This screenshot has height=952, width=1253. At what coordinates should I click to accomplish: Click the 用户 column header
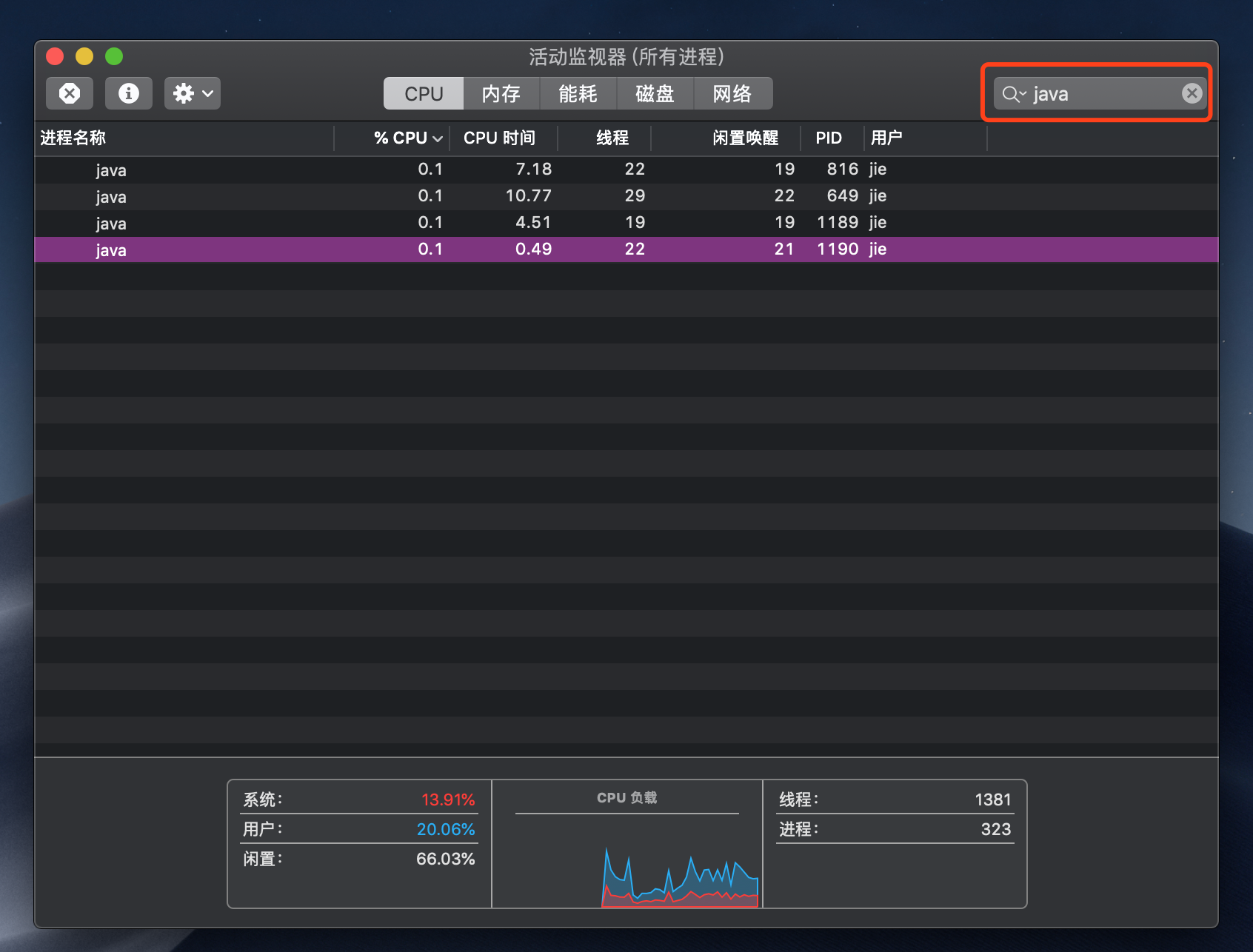click(886, 138)
